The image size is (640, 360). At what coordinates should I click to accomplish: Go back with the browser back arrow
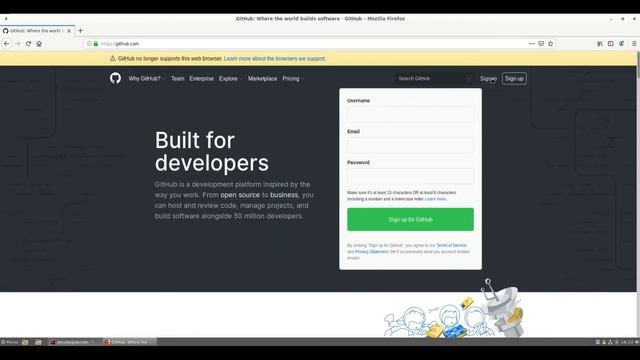coord(7,44)
